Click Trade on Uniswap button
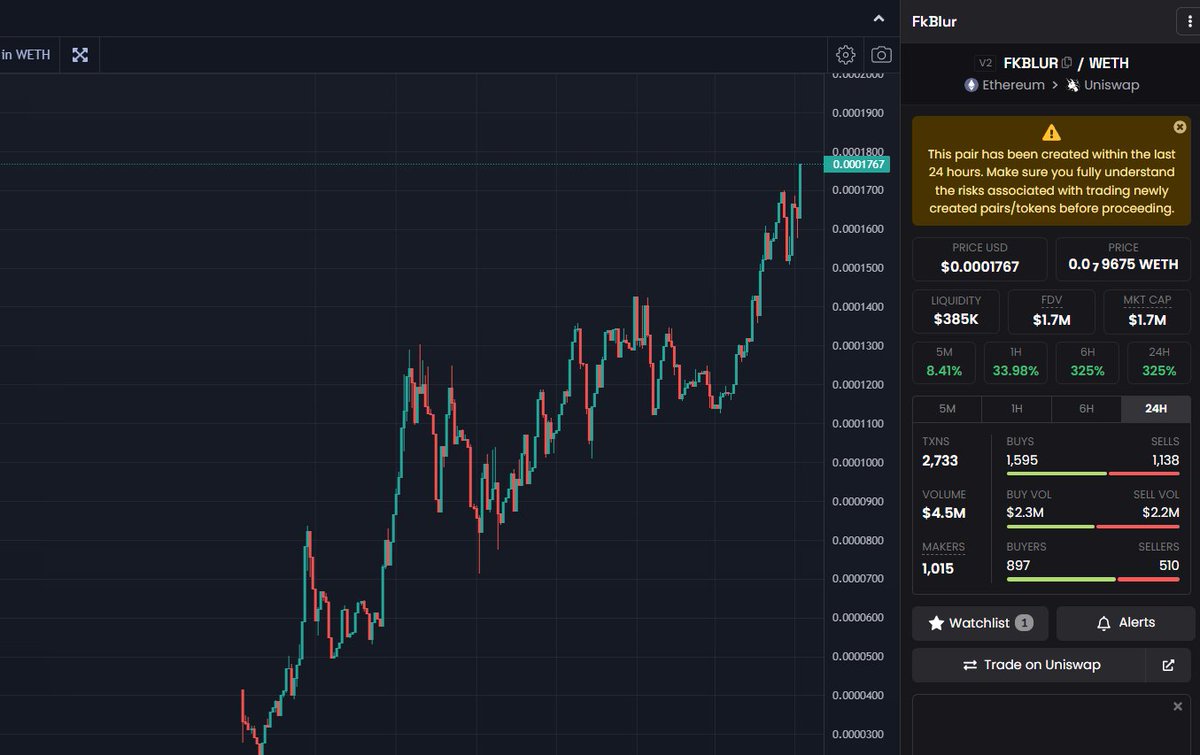 (x=1031, y=665)
